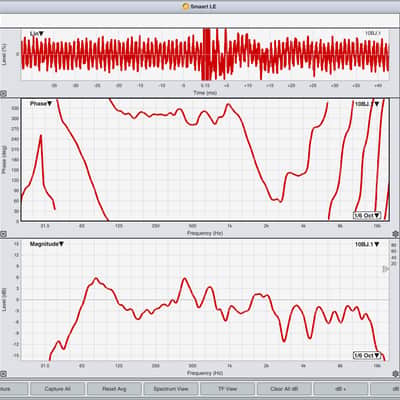The image size is (400, 400).
Task: Click the Reset Avg button
Action: tap(114, 389)
